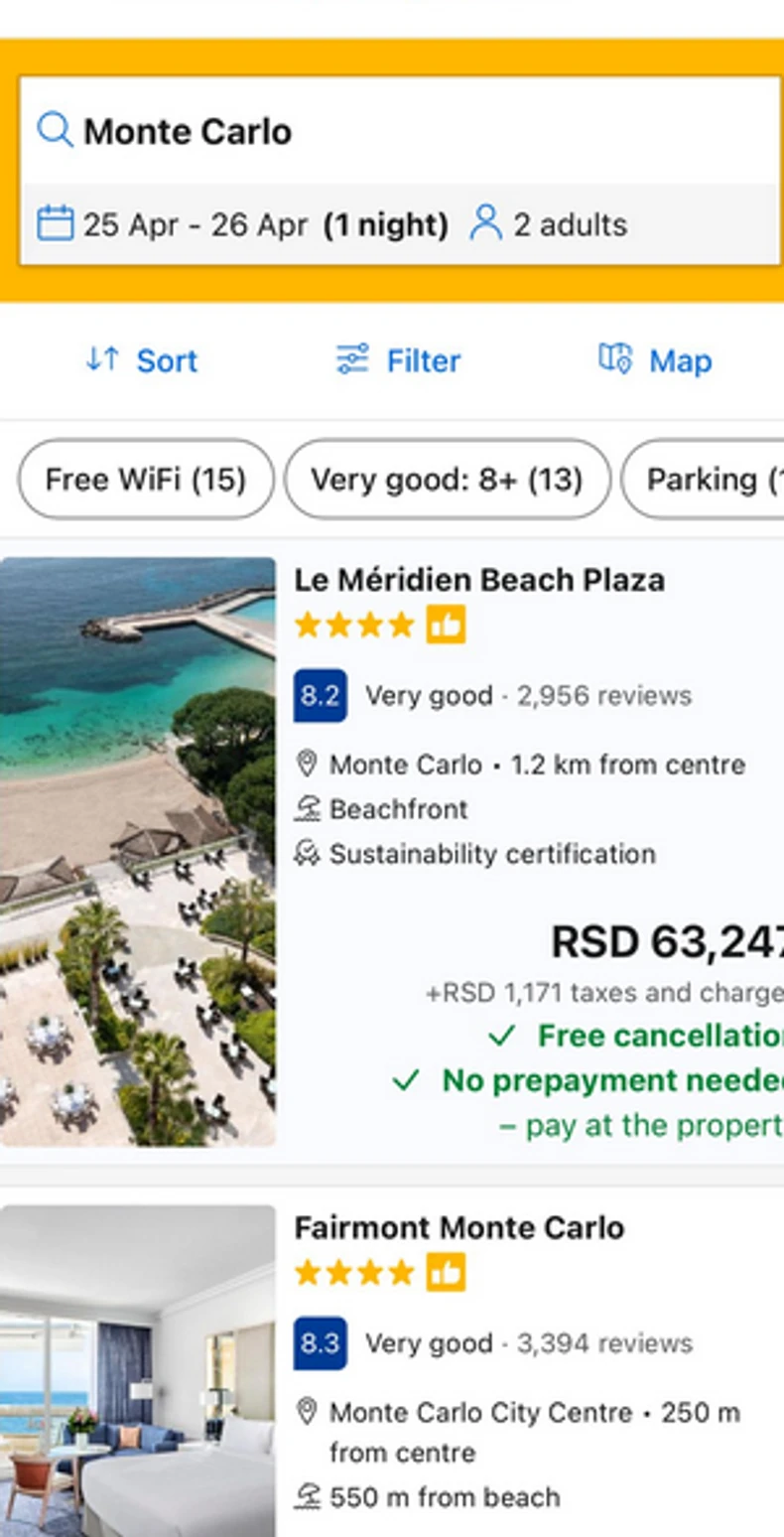Toggle the Parking filter chip
Screen dimensions: 784x1537
(x=705, y=480)
